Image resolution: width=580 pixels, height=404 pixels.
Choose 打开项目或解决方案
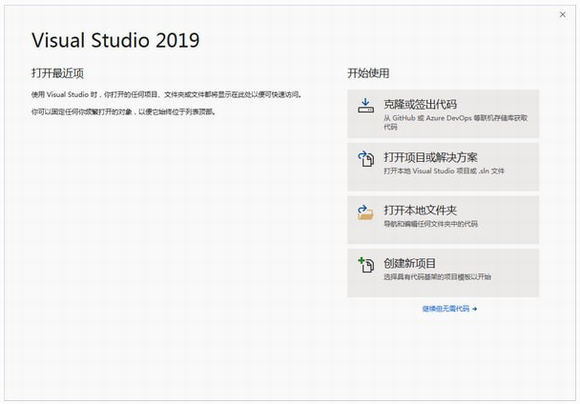click(x=443, y=167)
